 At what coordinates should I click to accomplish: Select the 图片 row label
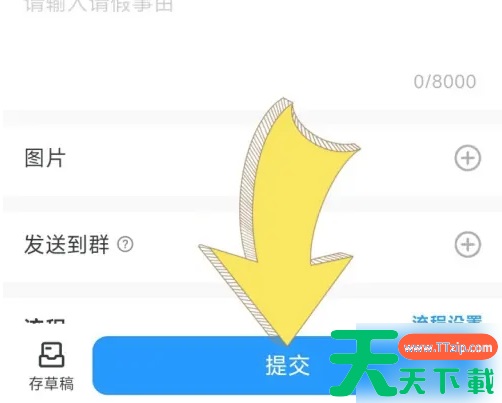(x=45, y=158)
